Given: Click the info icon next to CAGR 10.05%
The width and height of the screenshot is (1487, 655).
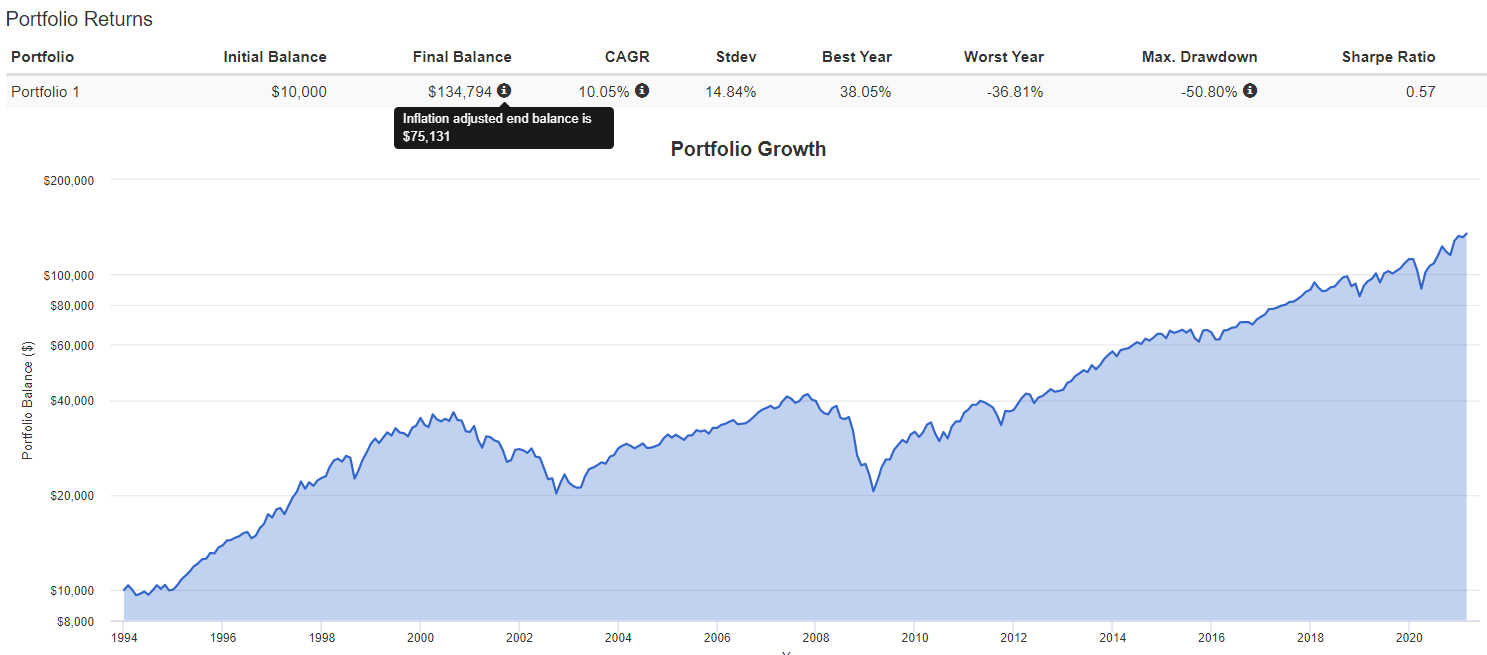Looking at the screenshot, I should pyautogui.click(x=642, y=91).
